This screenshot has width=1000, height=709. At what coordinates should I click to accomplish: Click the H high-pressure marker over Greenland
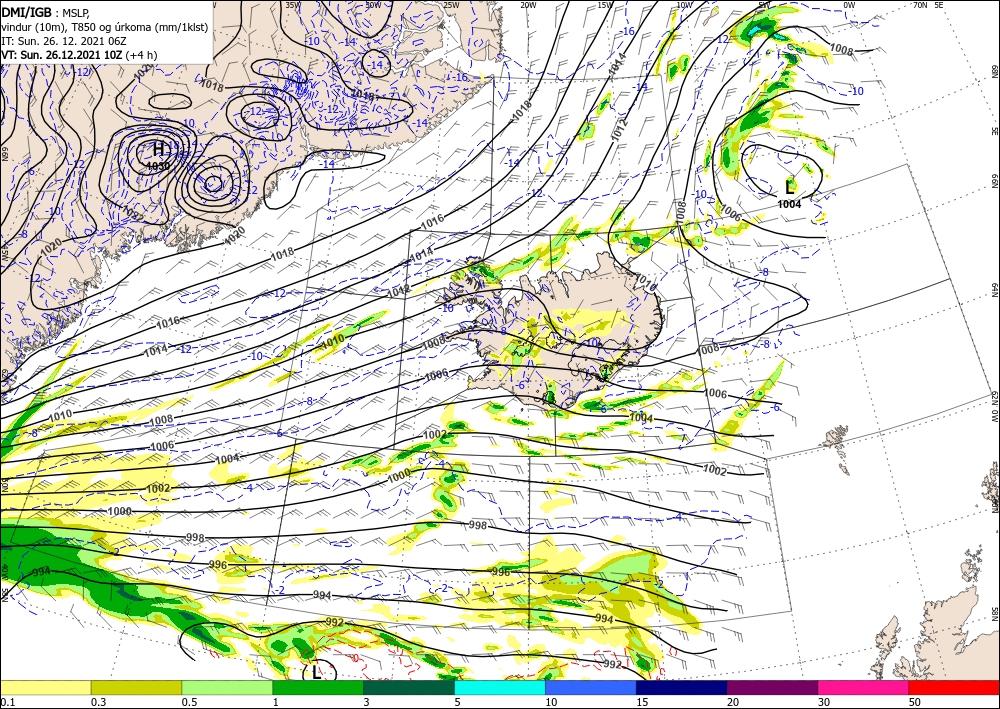coord(158,150)
